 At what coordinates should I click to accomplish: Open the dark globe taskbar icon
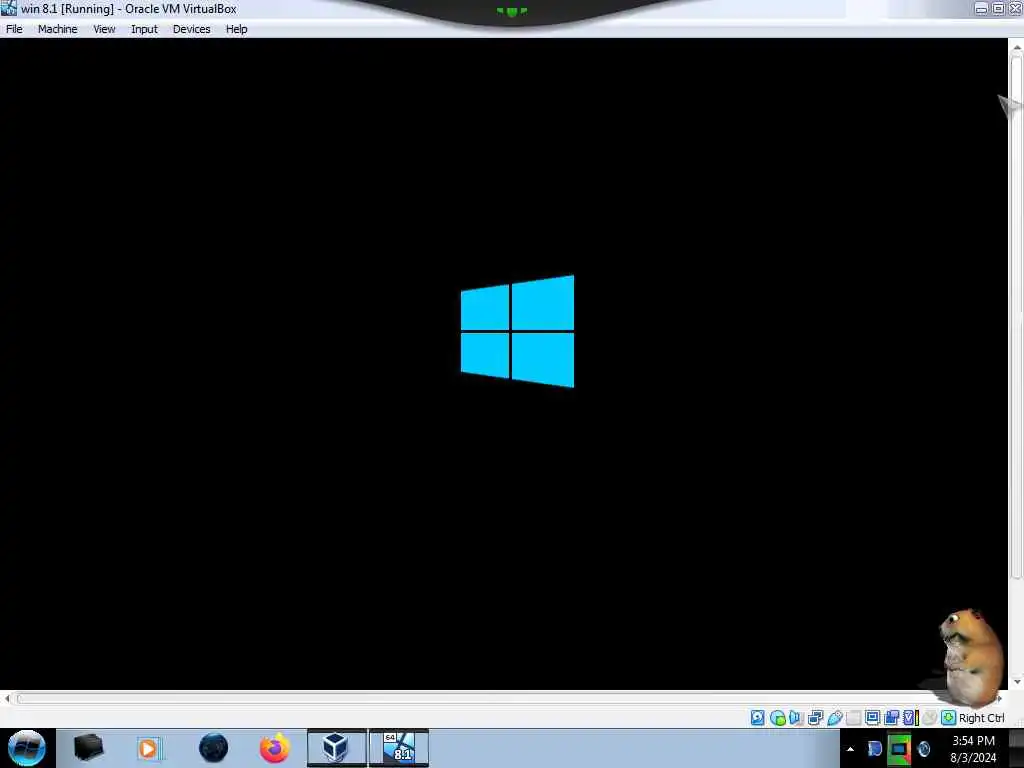pyautogui.click(x=214, y=748)
